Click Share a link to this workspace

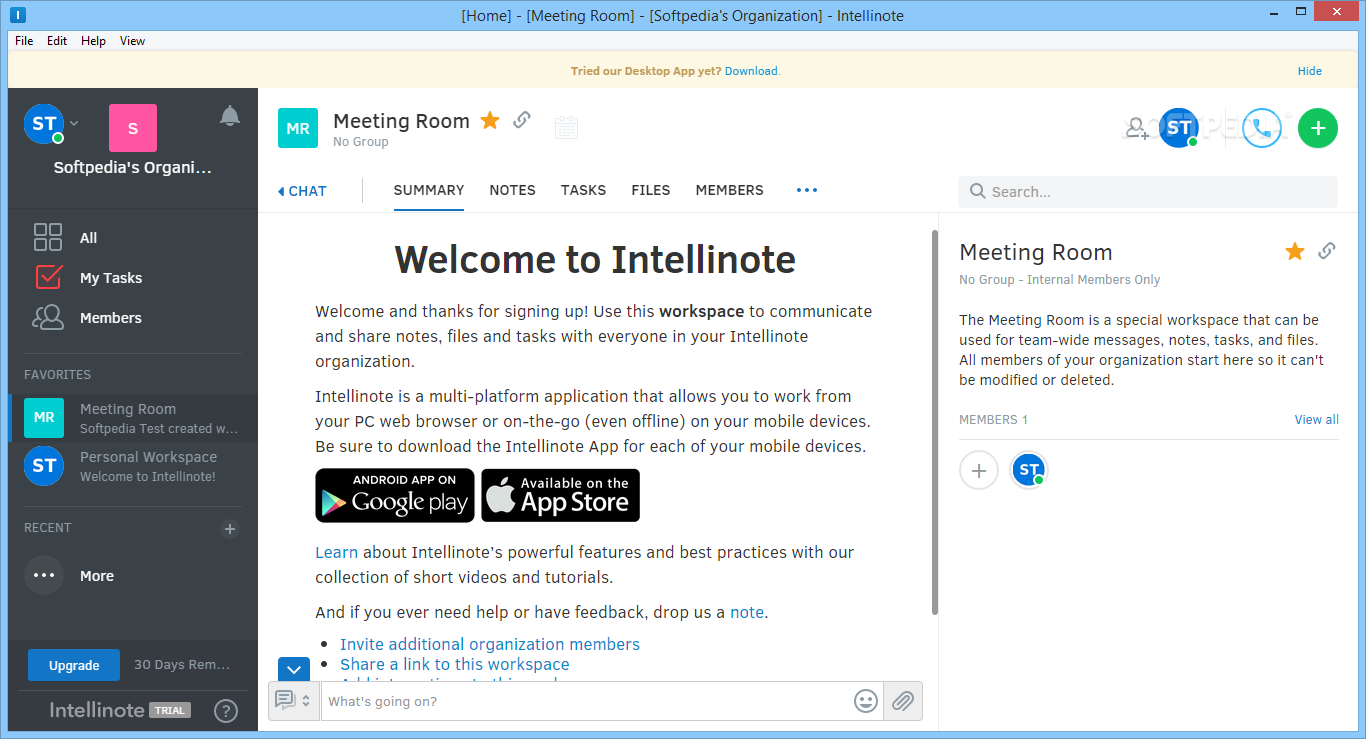(x=455, y=664)
